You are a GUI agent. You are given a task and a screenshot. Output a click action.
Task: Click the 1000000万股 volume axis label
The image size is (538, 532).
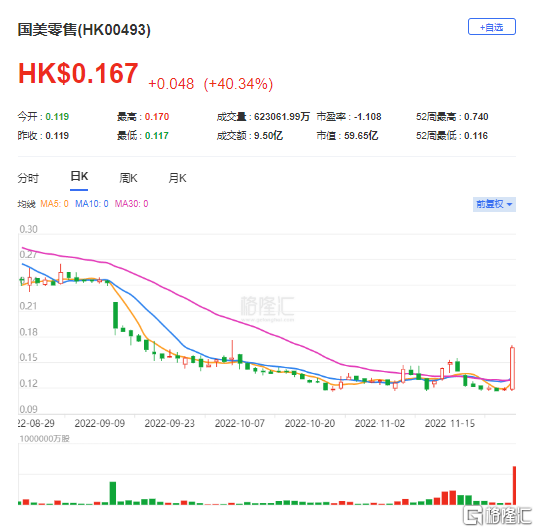[x=45, y=439]
